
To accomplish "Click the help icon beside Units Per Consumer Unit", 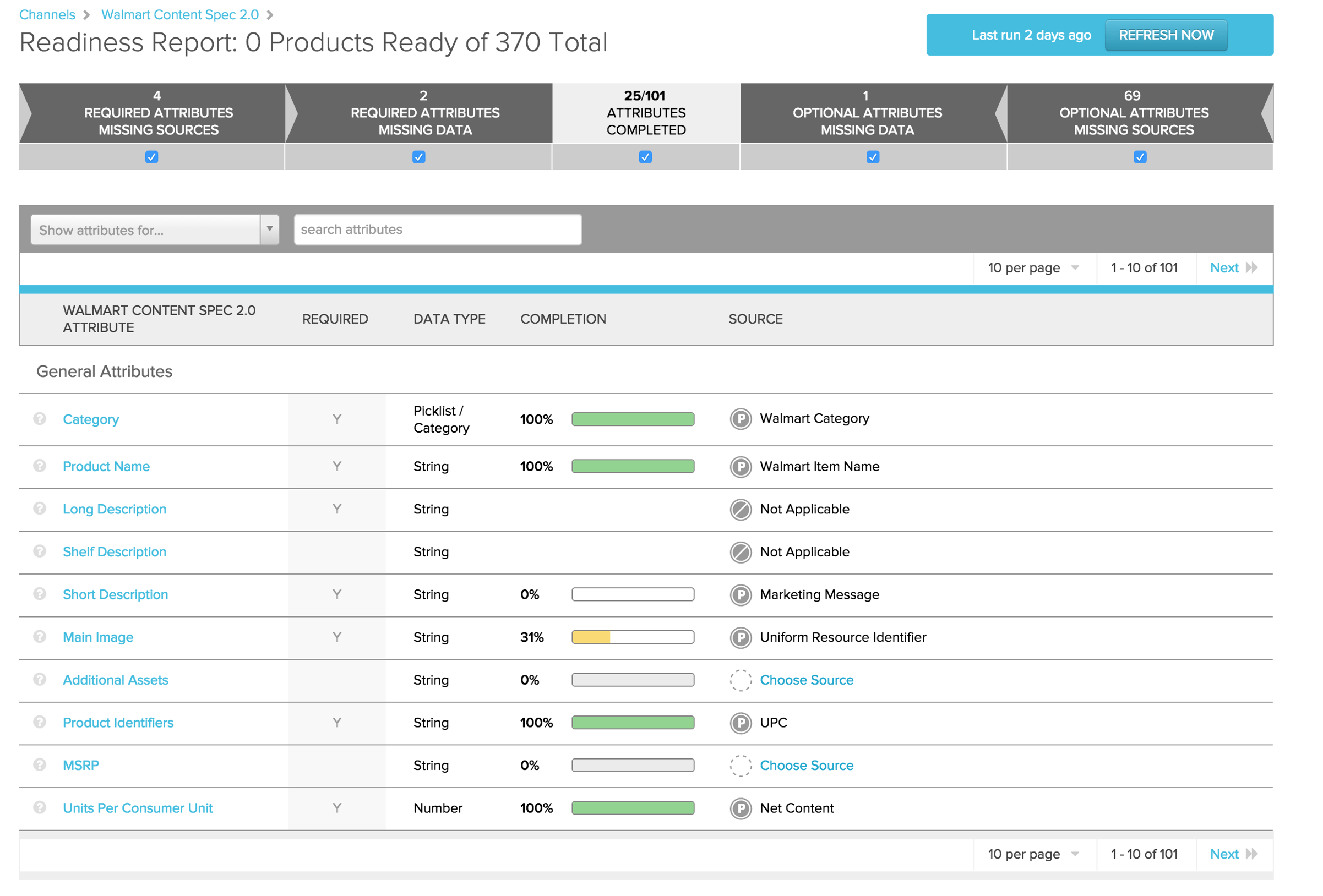I will coord(39,807).
